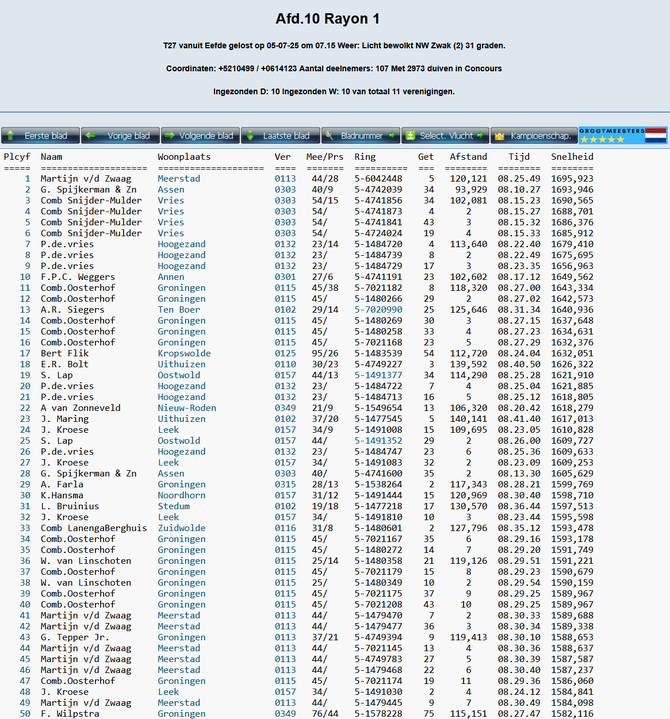The image size is (670, 719).
Task: Click the Woonplaats column header
Action: [x=184, y=157]
